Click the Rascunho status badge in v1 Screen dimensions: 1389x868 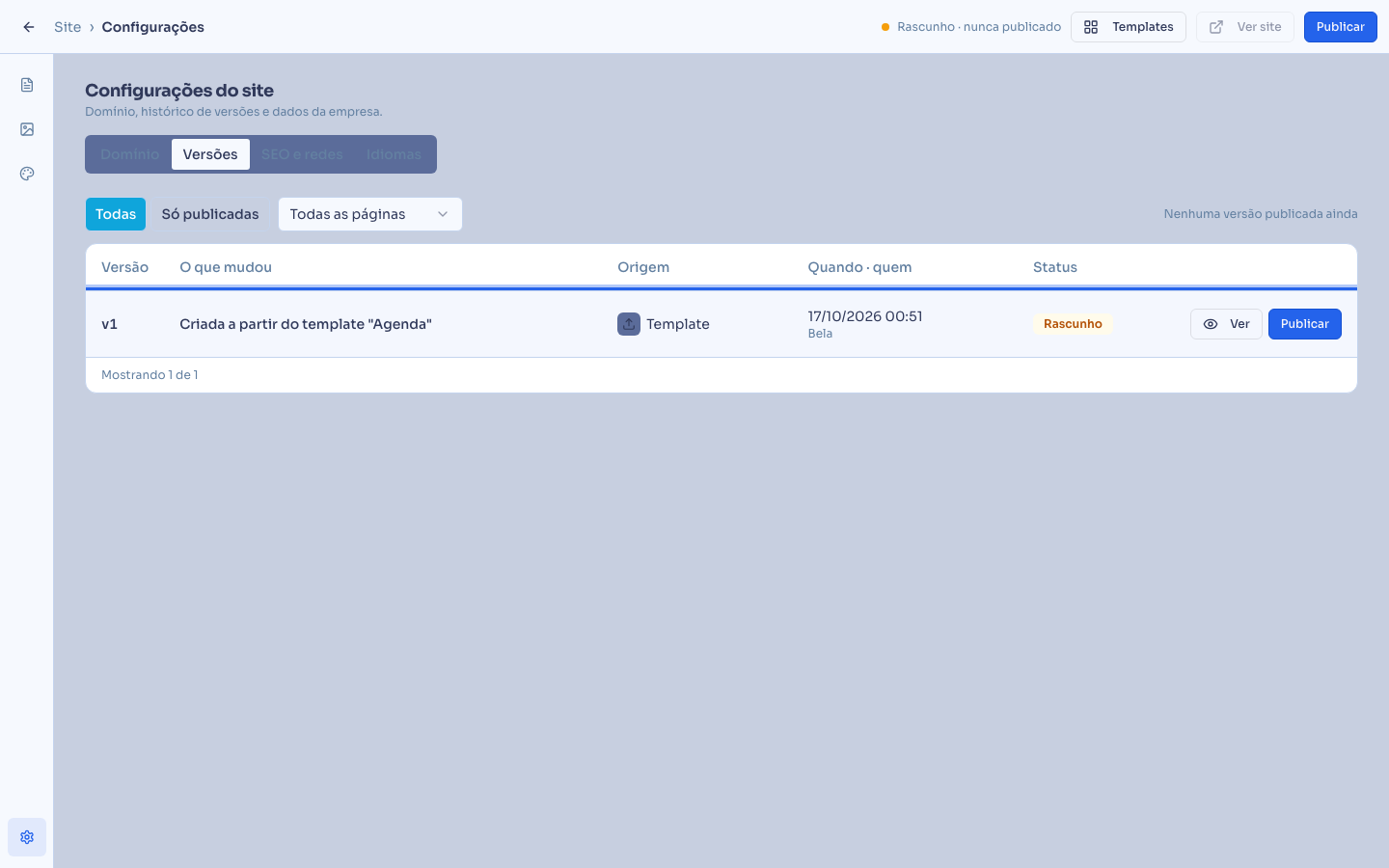(x=1073, y=324)
